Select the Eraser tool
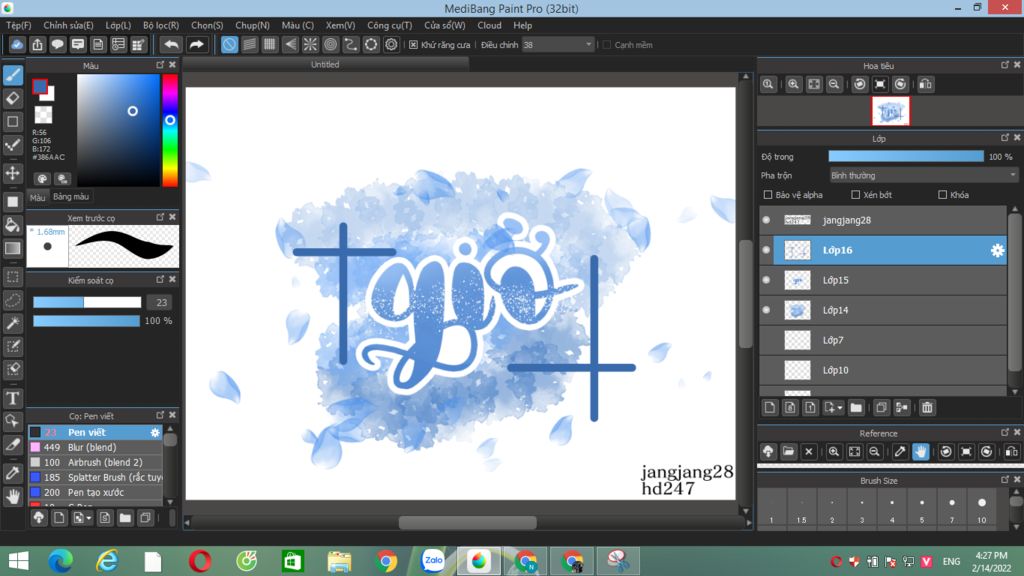 click(12, 98)
